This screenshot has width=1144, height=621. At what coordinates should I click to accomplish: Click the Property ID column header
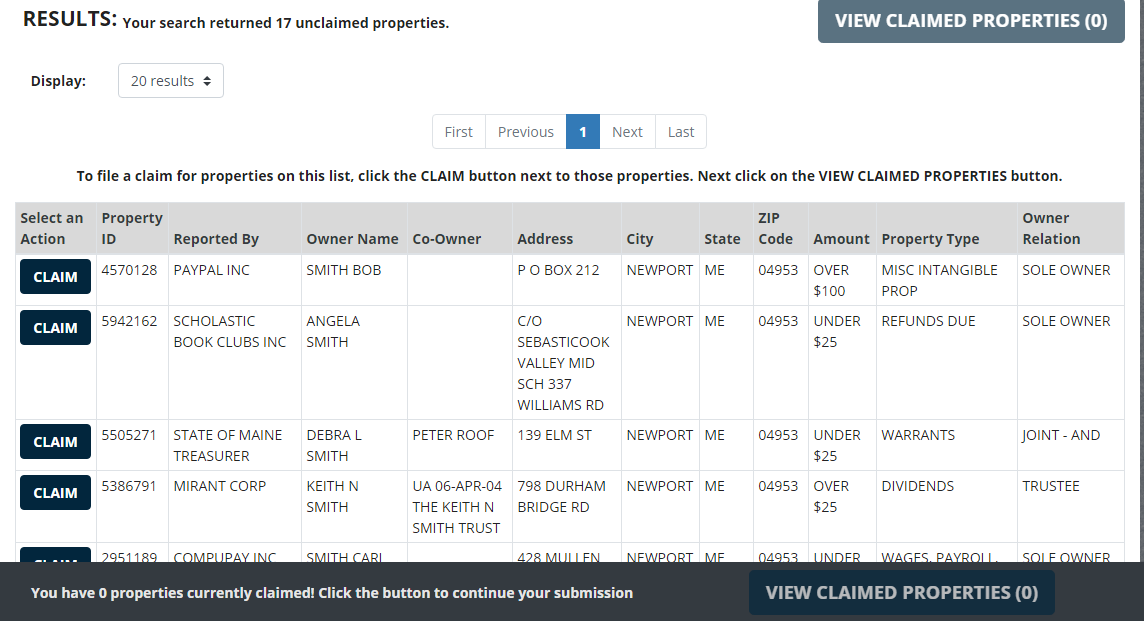point(131,229)
